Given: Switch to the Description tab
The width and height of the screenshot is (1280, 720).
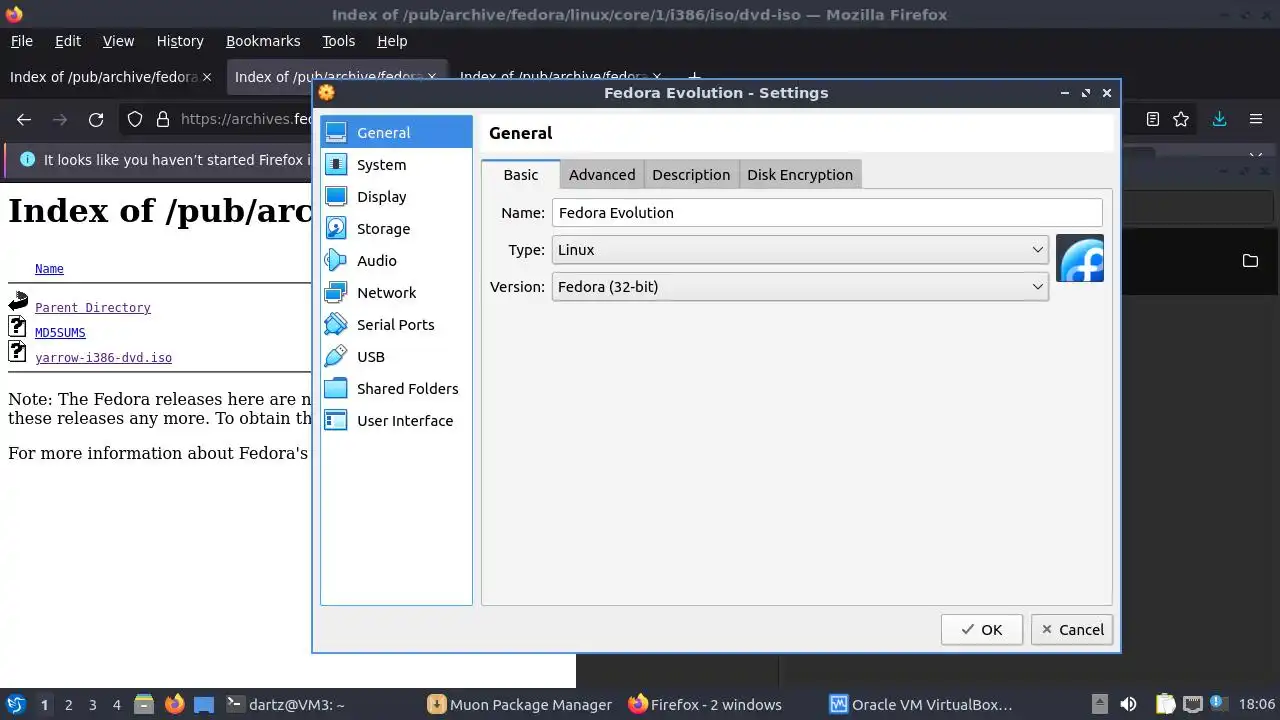Looking at the screenshot, I should click(x=691, y=174).
